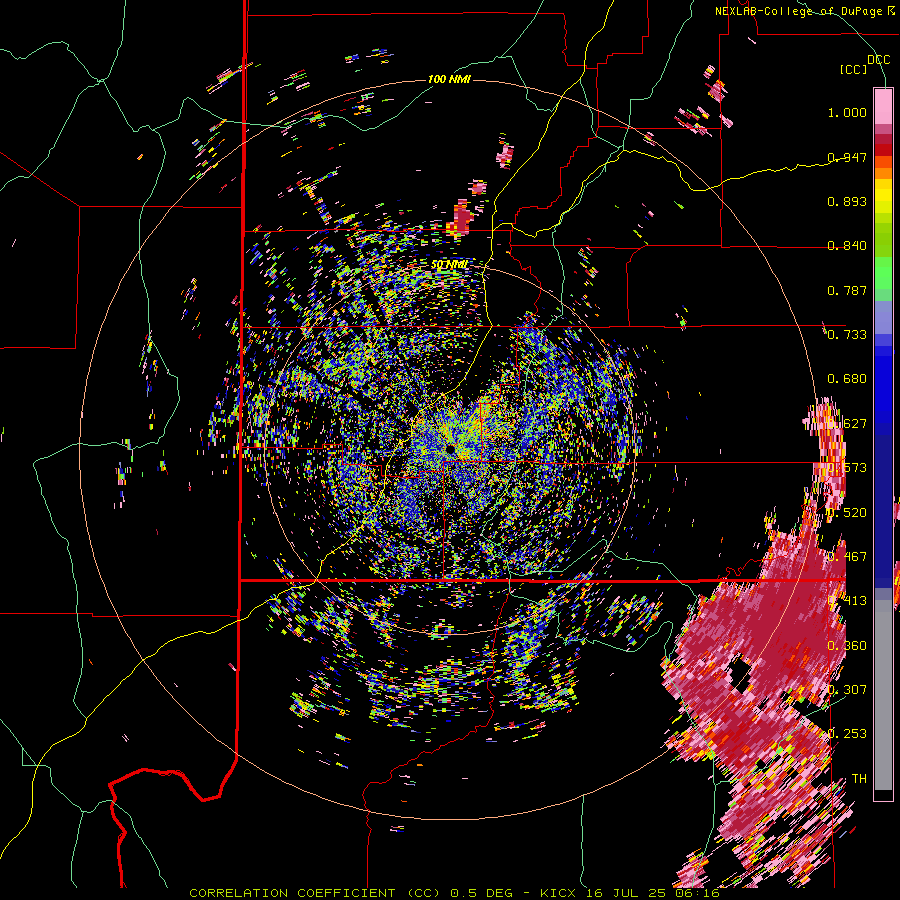900x900 pixels.
Task: Click the [CC] units label
Action: [854, 69]
